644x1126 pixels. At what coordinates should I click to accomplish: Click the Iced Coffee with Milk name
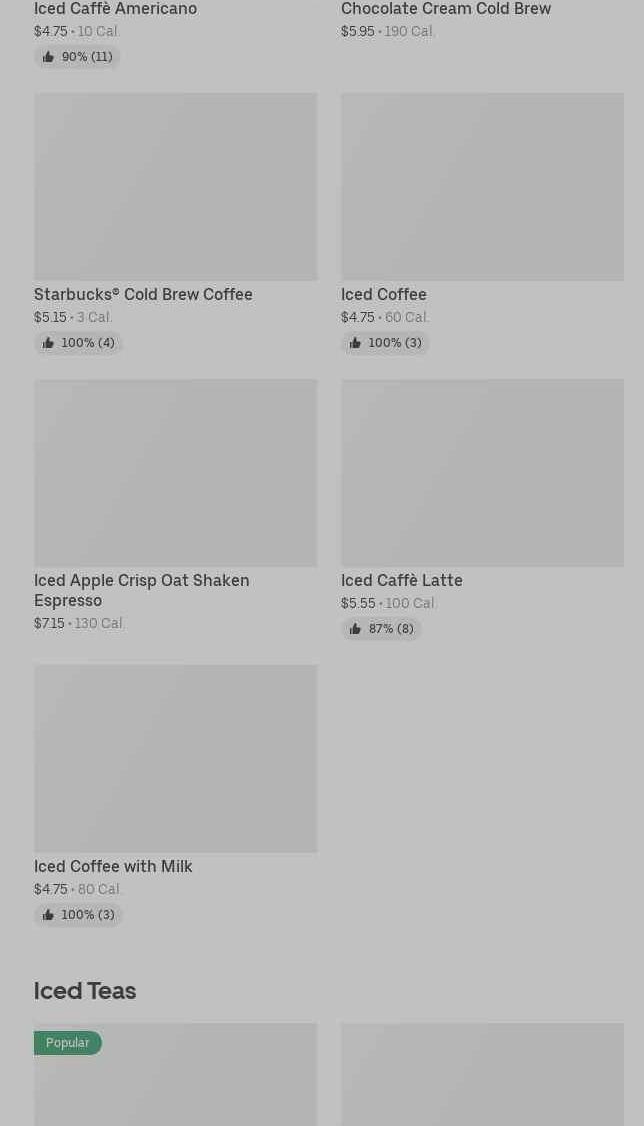(x=113, y=867)
